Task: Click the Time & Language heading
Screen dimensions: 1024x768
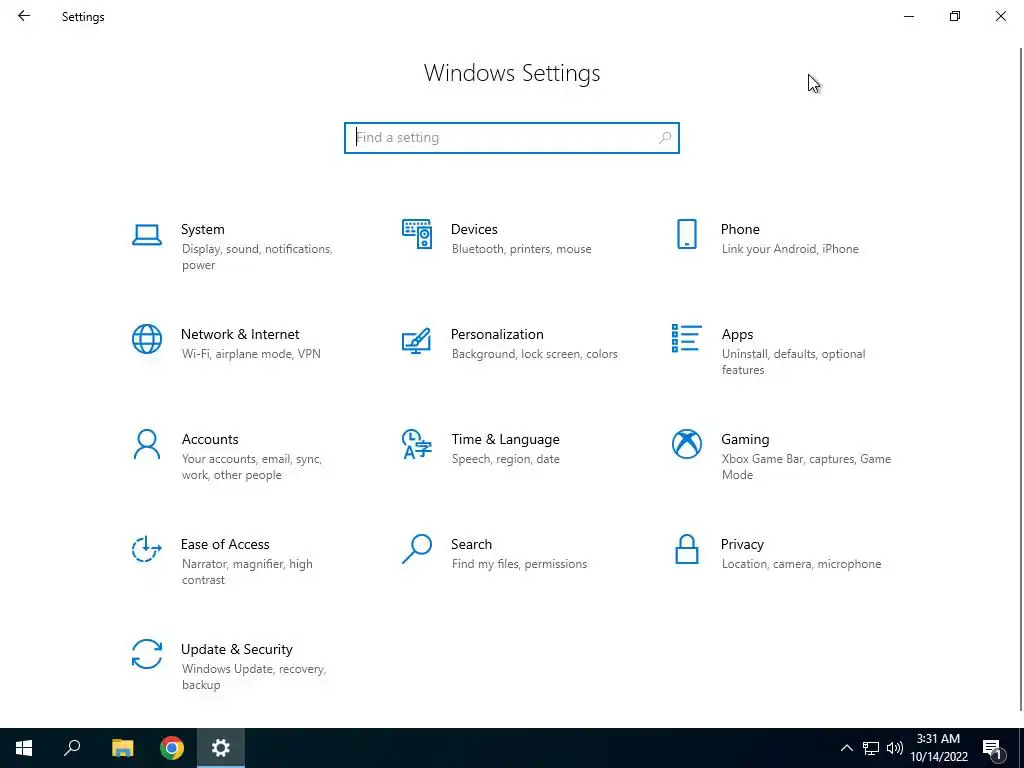Action: pos(505,440)
